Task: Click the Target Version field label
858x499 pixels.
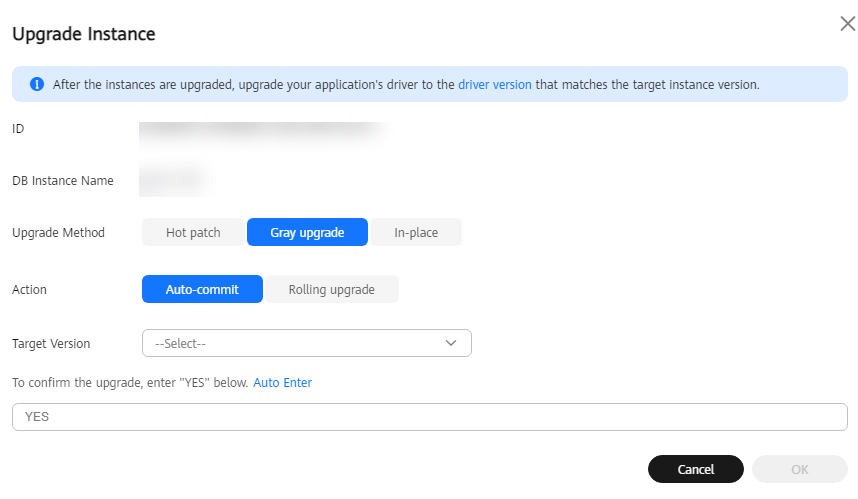Action: [51, 344]
